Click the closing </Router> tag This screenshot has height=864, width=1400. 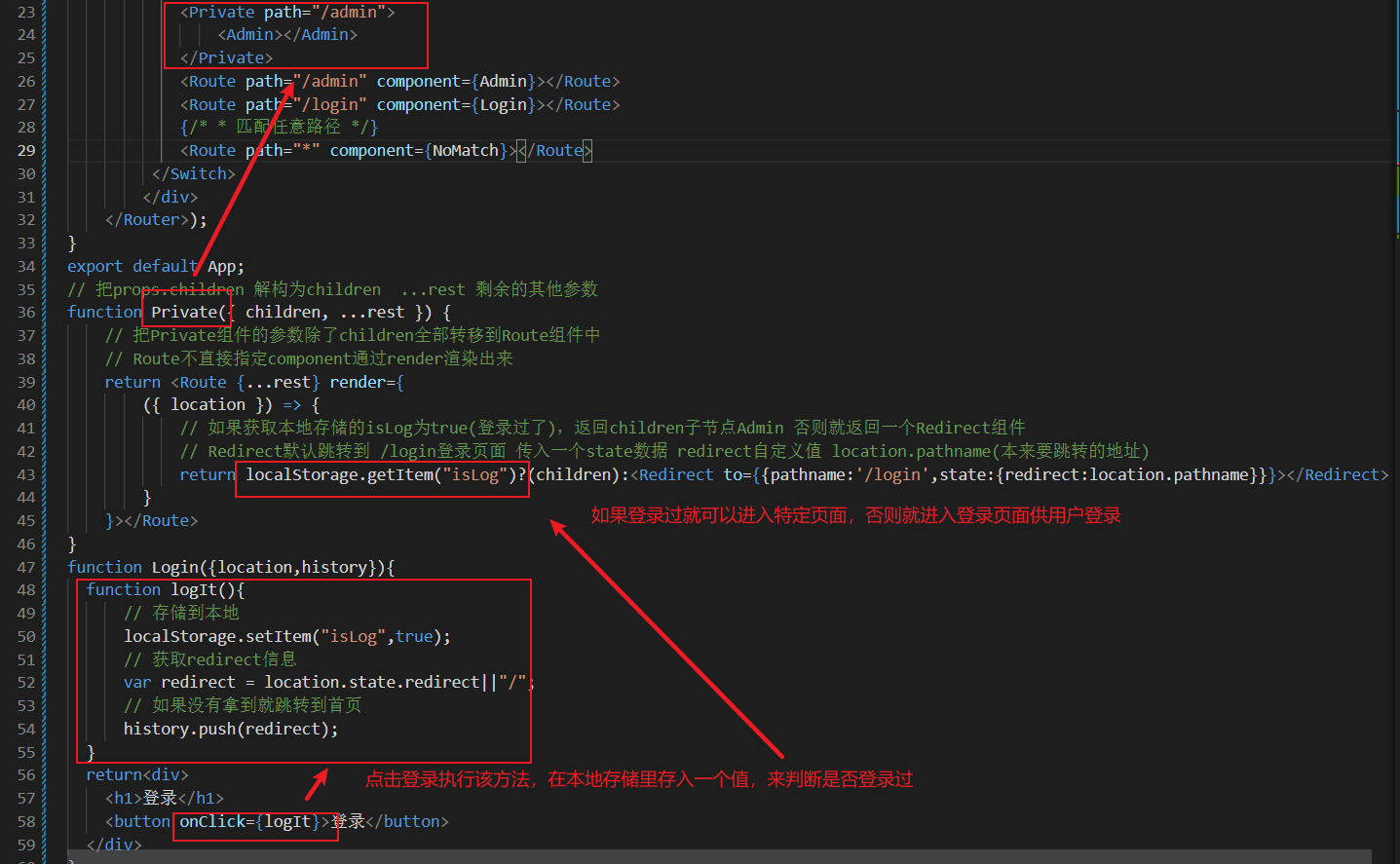coord(147,219)
